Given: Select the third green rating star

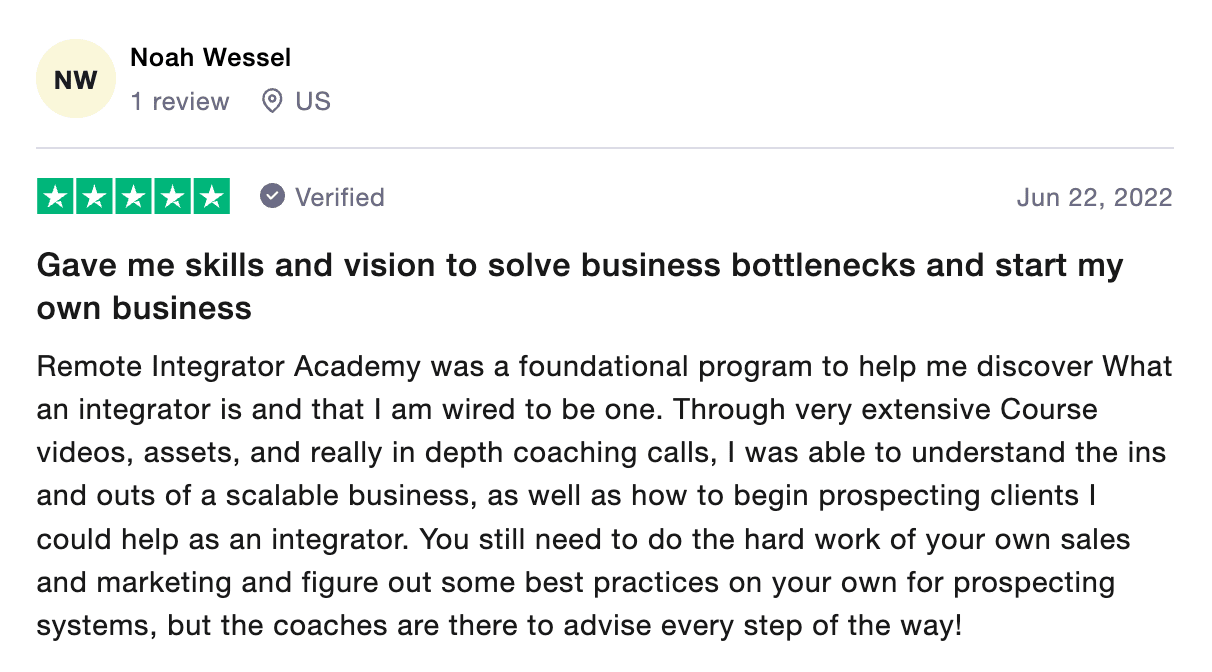Looking at the screenshot, I should click(x=133, y=197).
